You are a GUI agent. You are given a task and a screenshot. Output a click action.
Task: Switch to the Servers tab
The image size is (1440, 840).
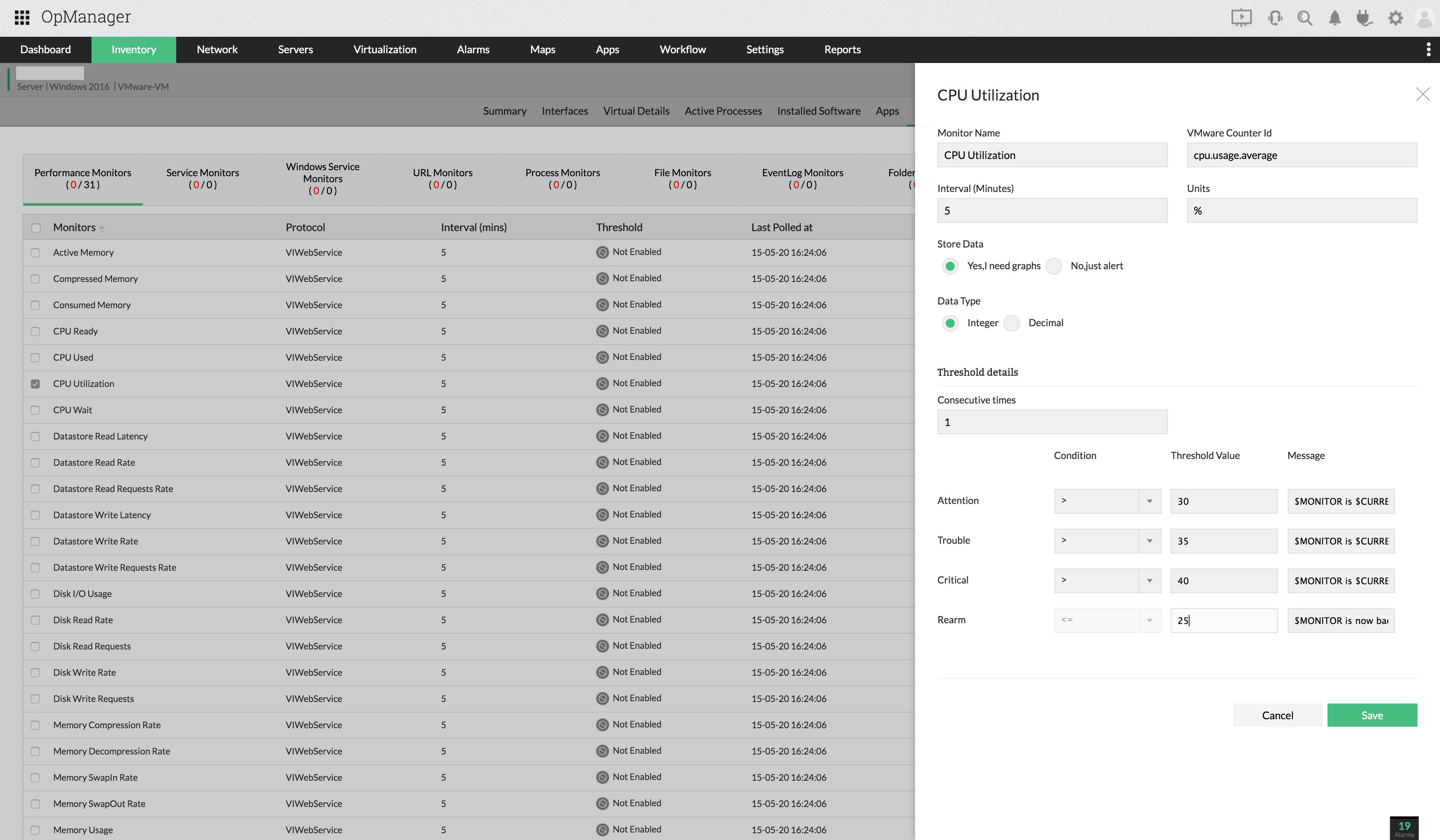(x=295, y=49)
